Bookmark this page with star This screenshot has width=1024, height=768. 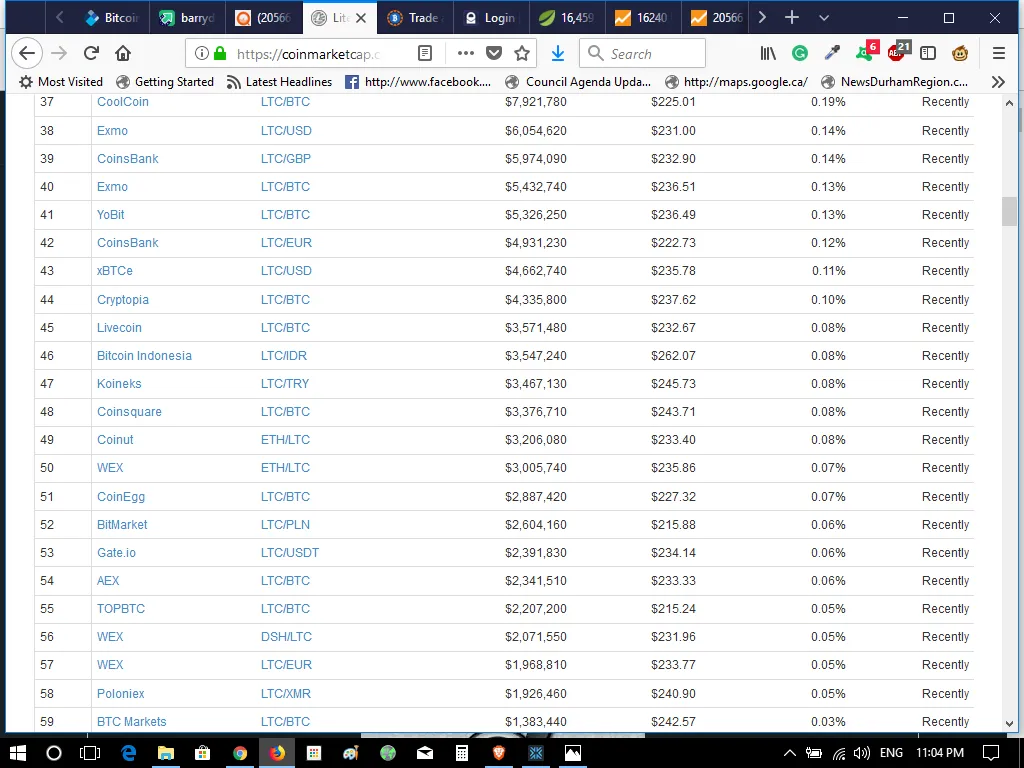pos(522,54)
